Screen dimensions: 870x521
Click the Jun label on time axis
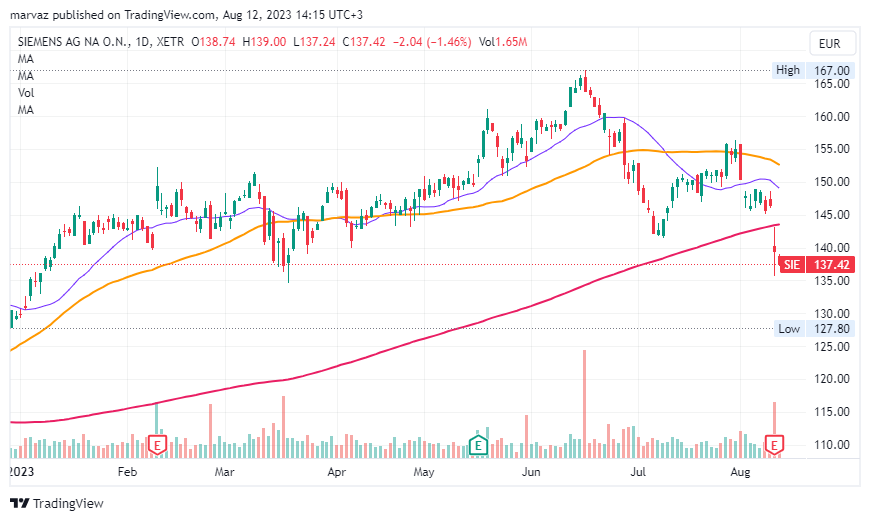coord(531,472)
